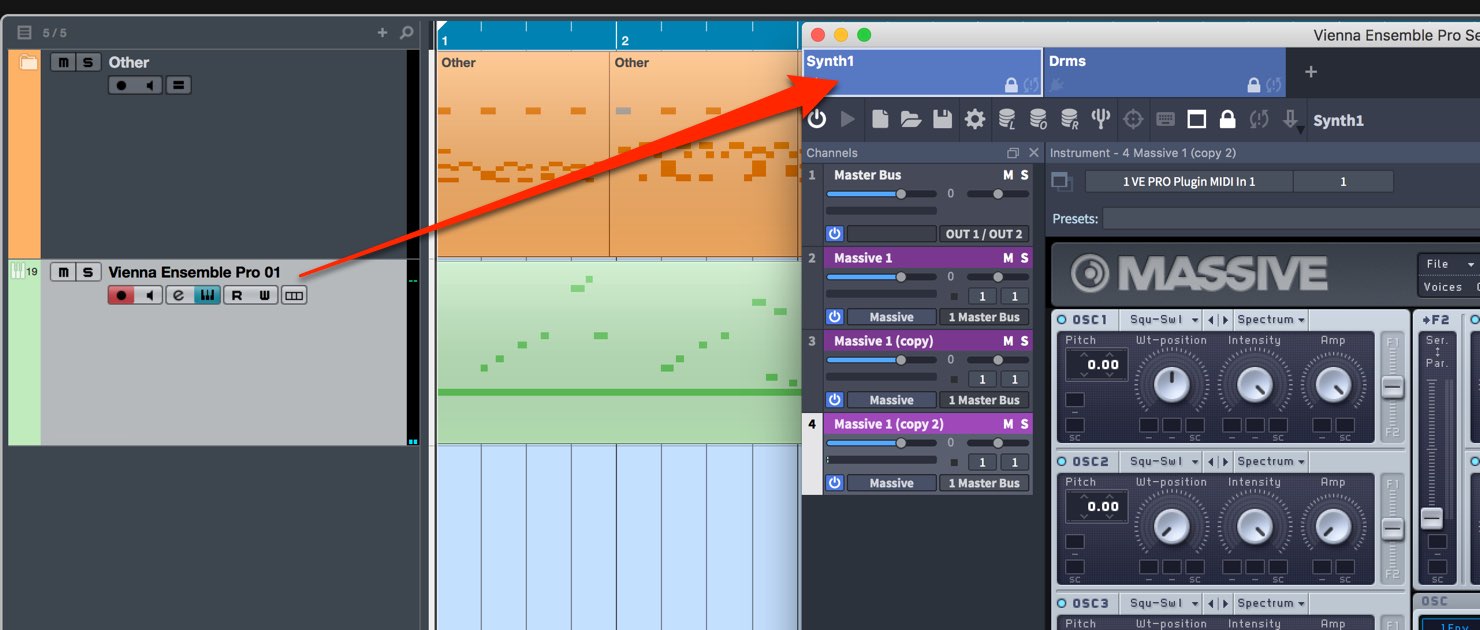Solo the Massive 1 (copy) channel
Screen dimensions: 1480x630
click(1024, 341)
